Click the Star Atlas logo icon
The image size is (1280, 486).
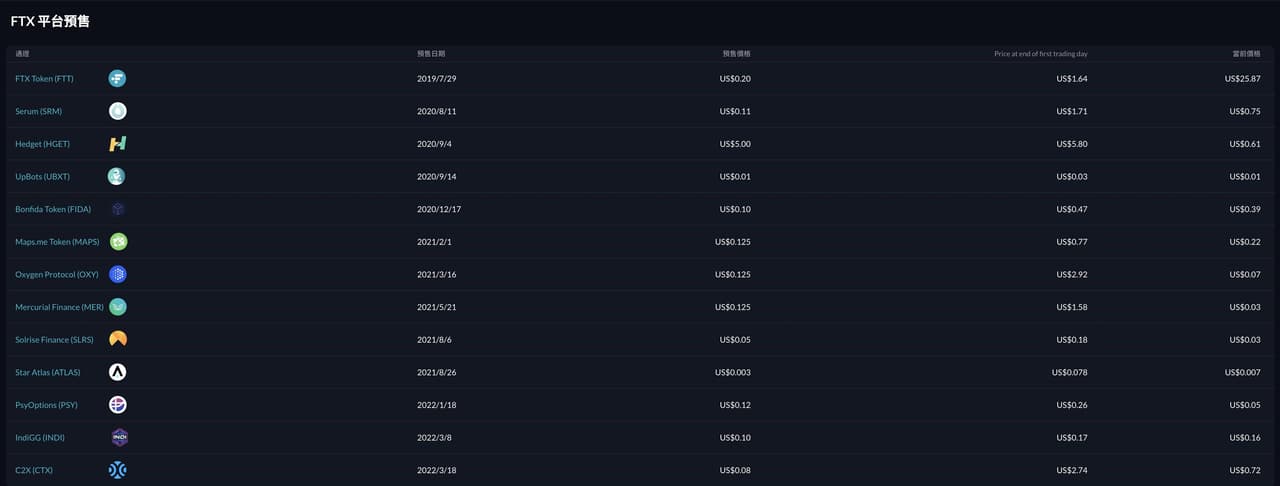click(x=118, y=372)
